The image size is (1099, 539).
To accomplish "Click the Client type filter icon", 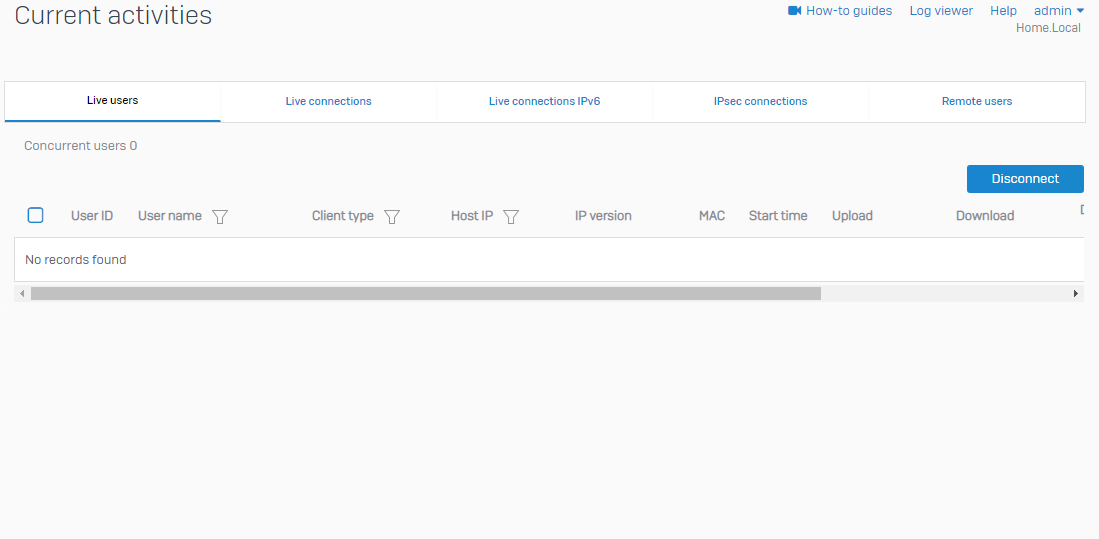I will [392, 216].
